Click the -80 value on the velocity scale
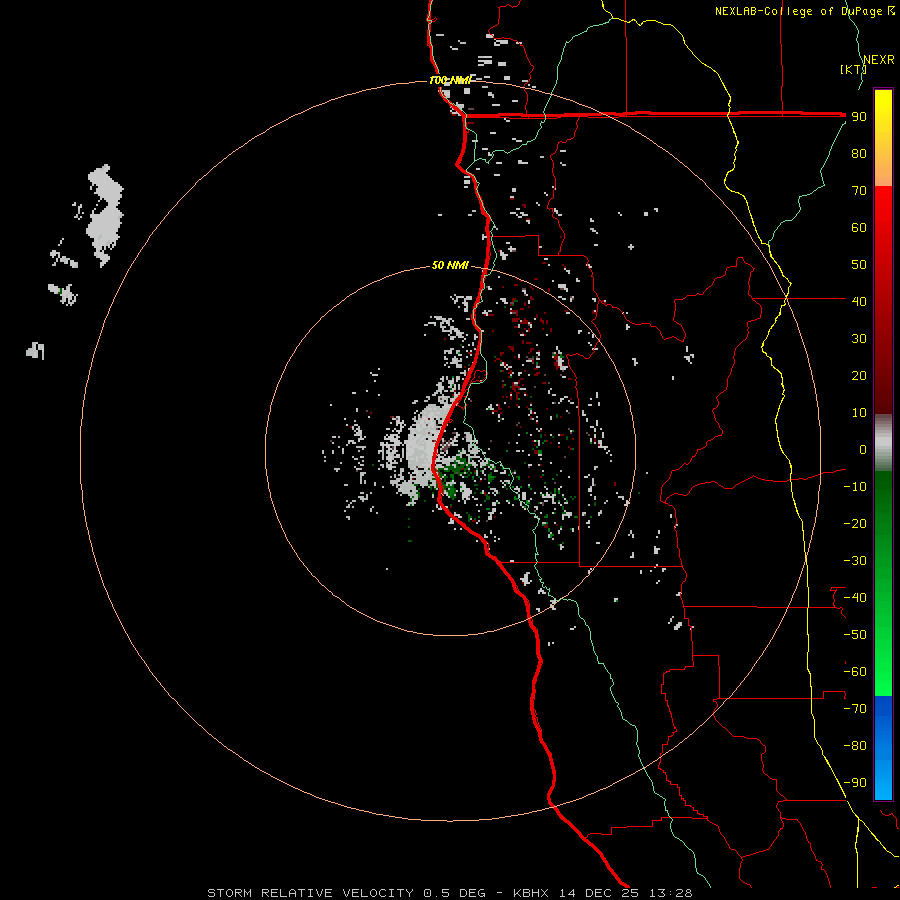900x900 pixels. coord(855,746)
